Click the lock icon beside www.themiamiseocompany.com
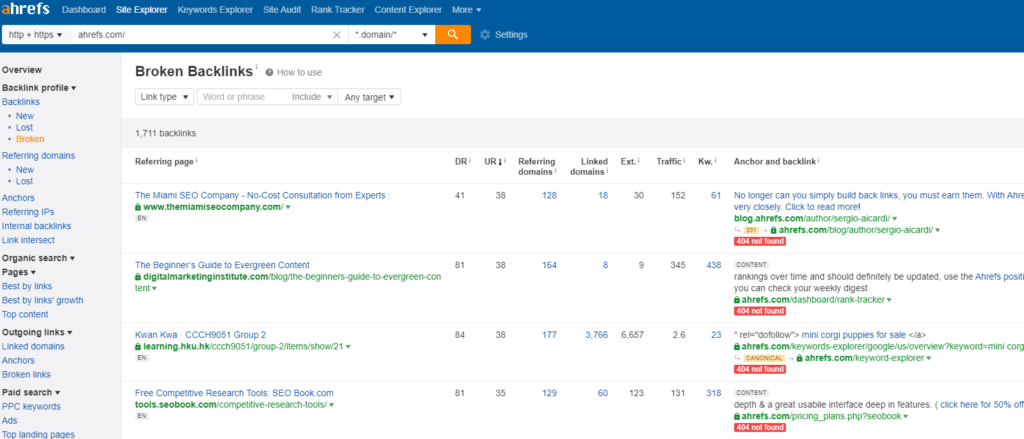The image size is (1024, 439). click(x=138, y=207)
